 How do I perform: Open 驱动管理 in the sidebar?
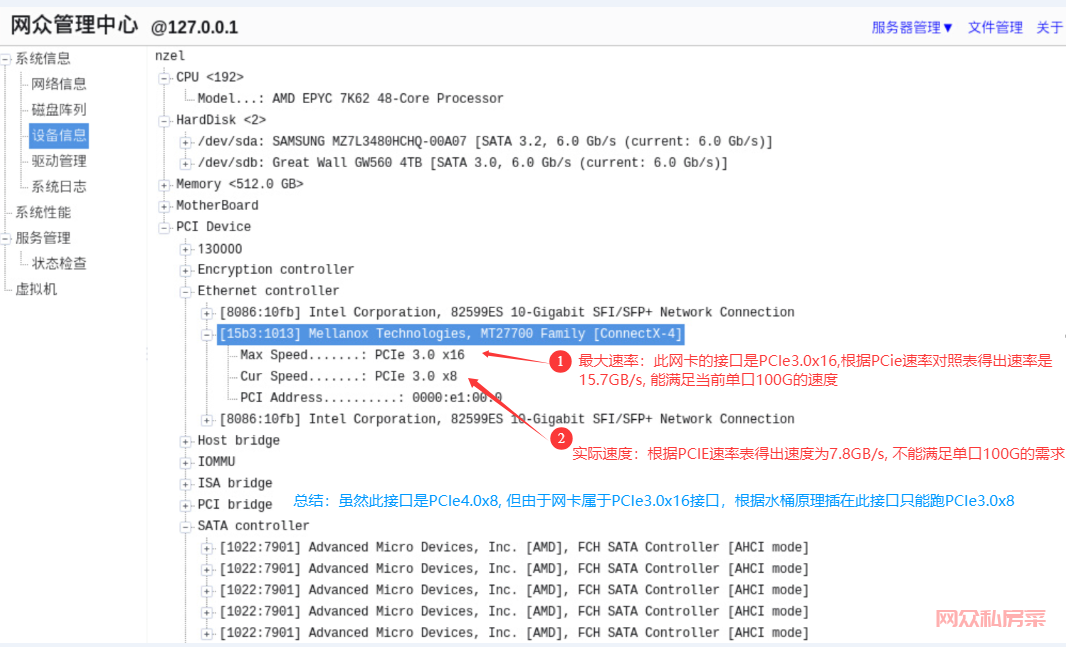pos(59,161)
